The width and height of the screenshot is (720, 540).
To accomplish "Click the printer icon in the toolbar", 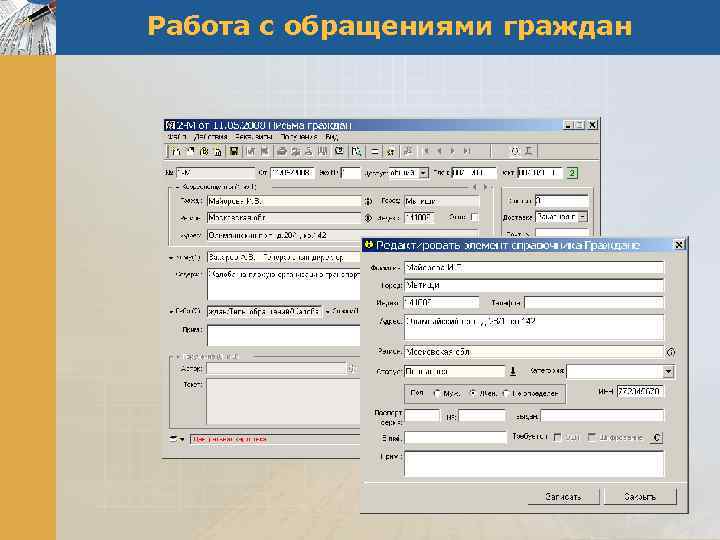I will tap(281, 151).
